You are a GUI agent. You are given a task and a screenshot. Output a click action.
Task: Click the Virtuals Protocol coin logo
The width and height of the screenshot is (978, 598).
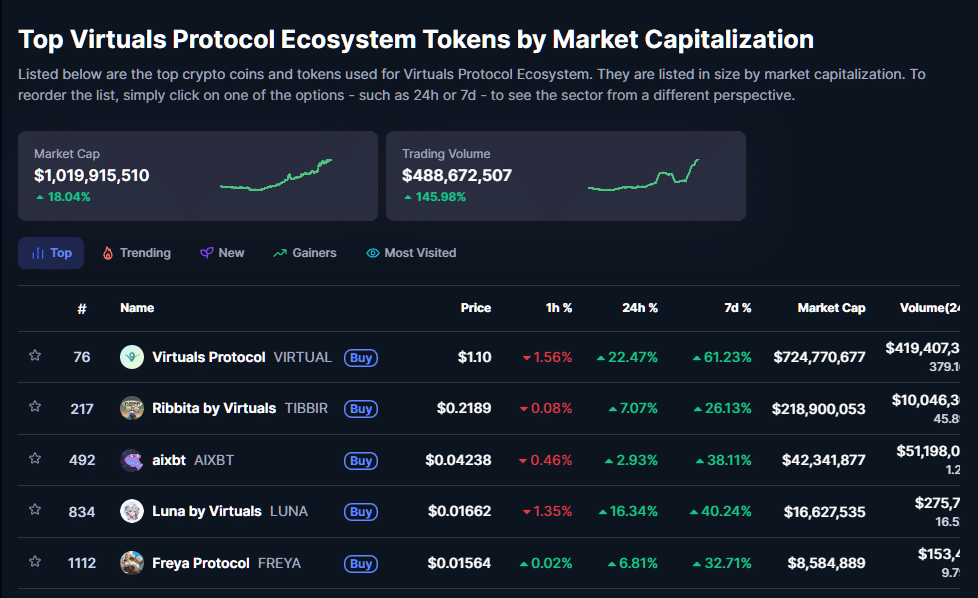(131, 357)
